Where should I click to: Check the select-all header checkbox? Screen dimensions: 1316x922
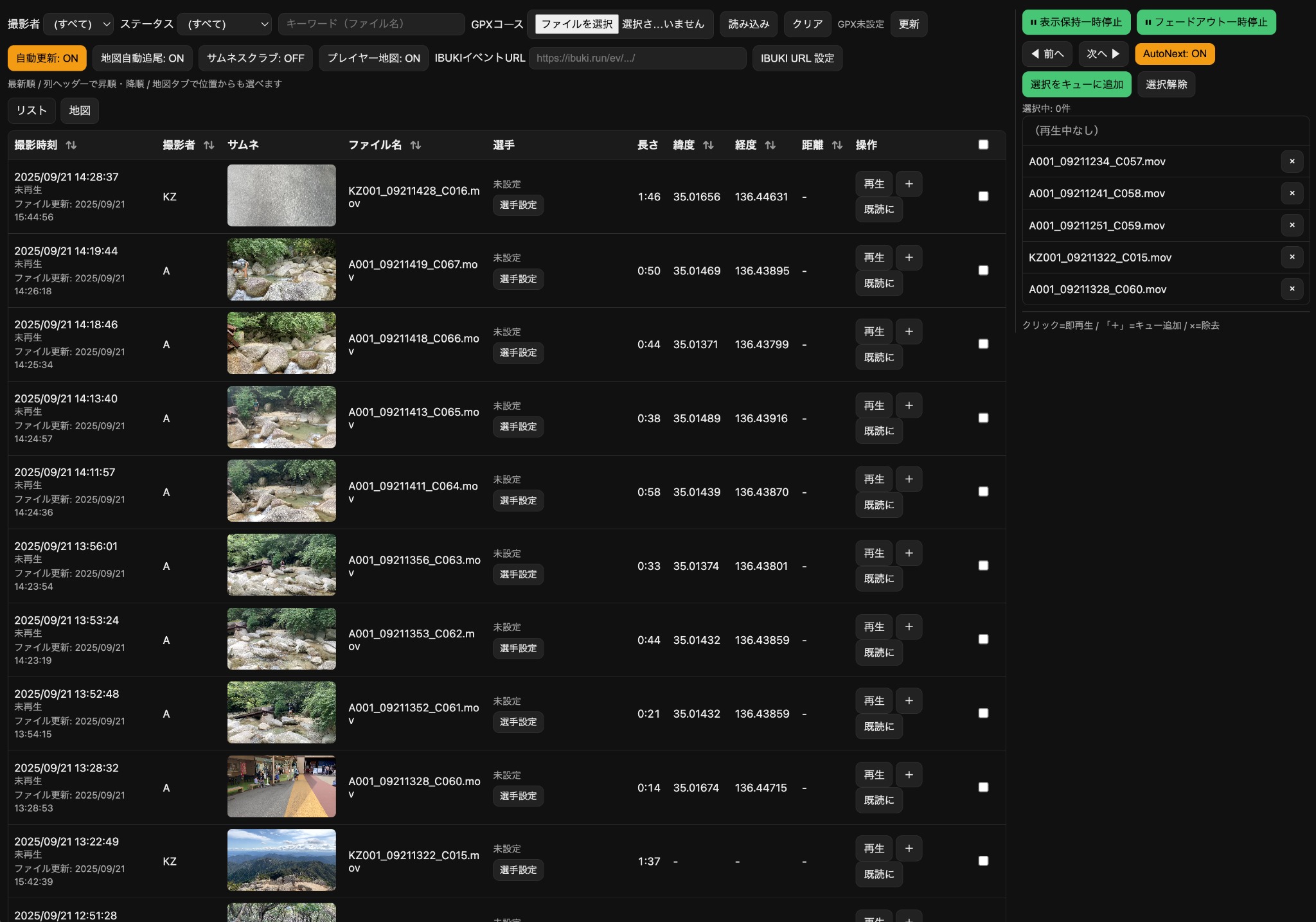tap(983, 145)
